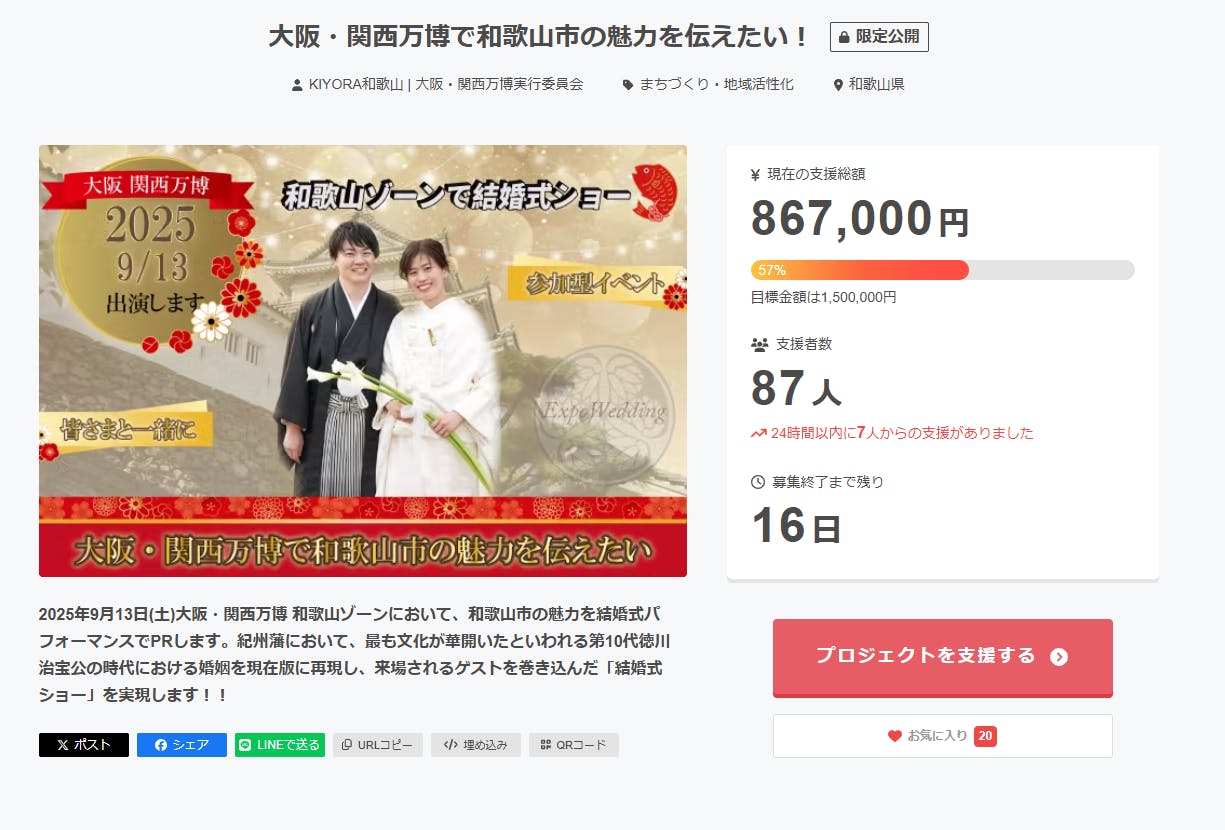Click the lock icon in 限定公開 badge
Screen dimensions: 1225x830
tap(844, 38)
